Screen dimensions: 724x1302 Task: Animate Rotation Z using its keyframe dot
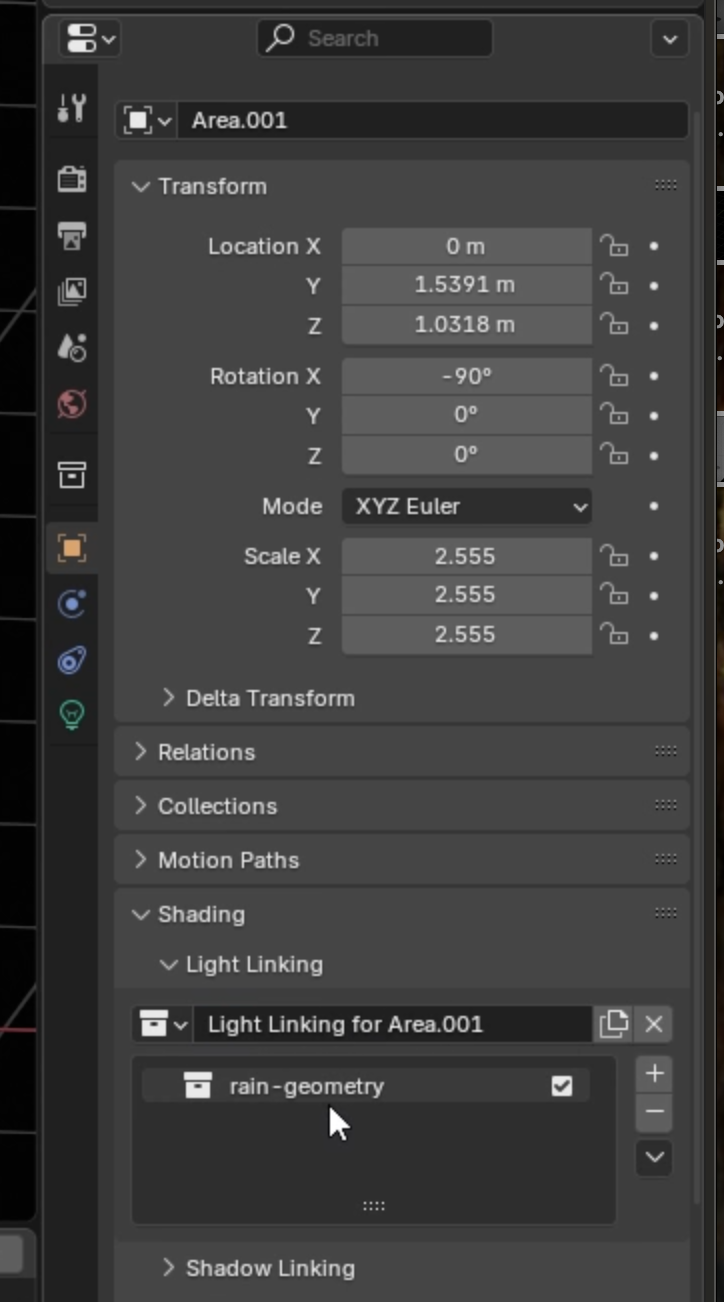pos(654,455)
